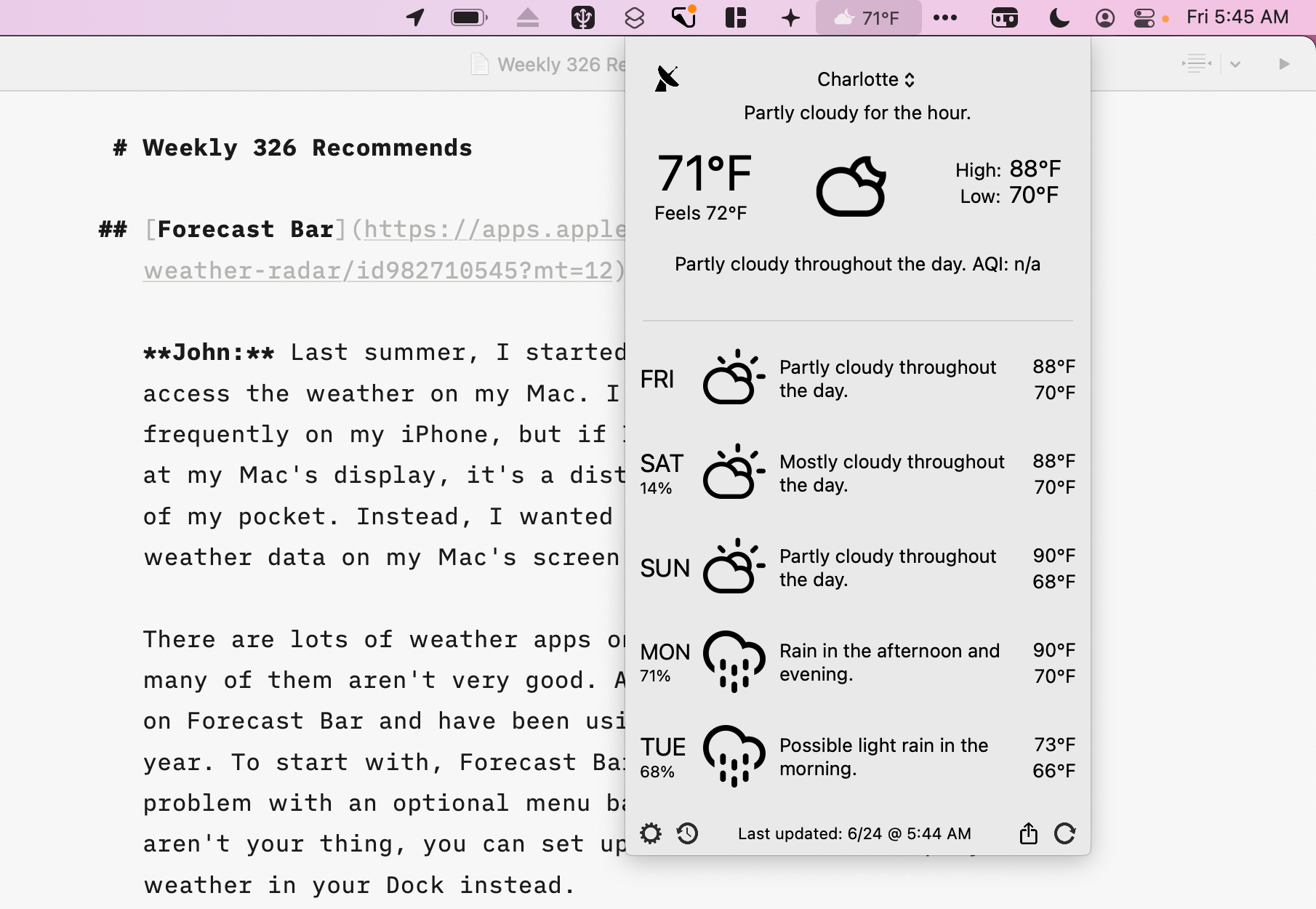Click the four-point sparkle menu icon
This screenshot has width=1316, height=909.
click(790, 17)
